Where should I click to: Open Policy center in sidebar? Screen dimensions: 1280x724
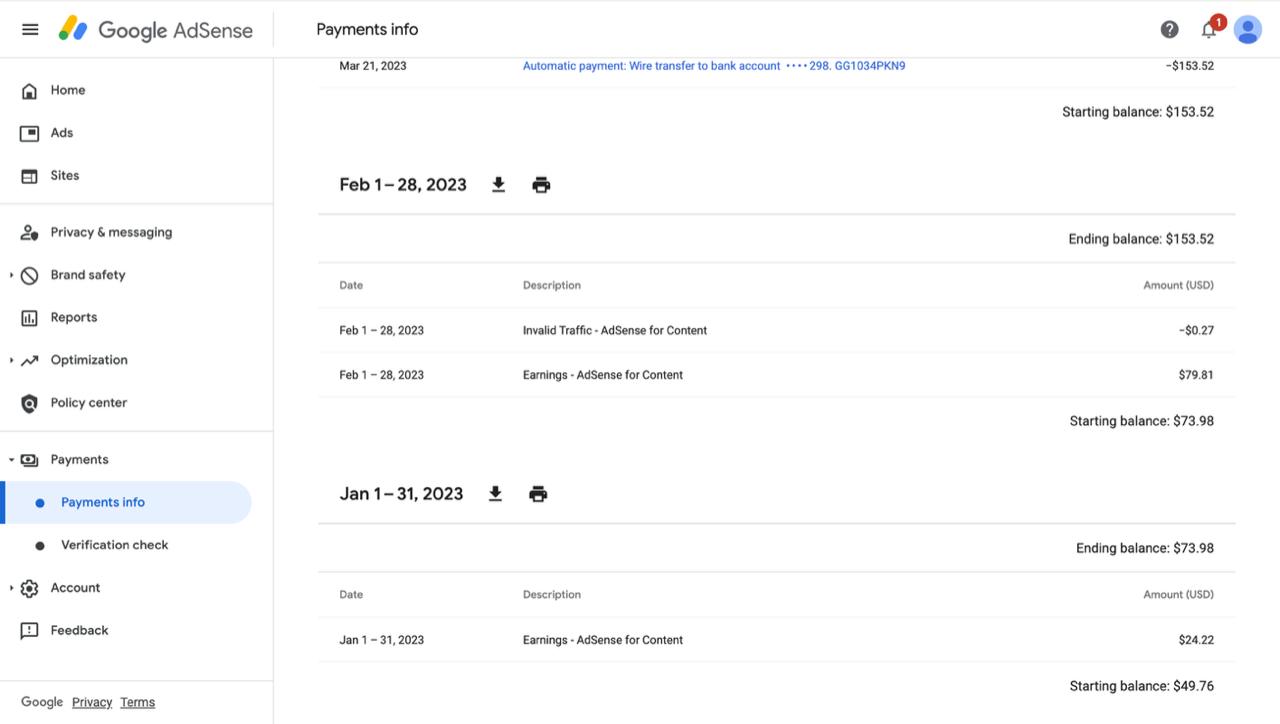(x=89, y=403)
